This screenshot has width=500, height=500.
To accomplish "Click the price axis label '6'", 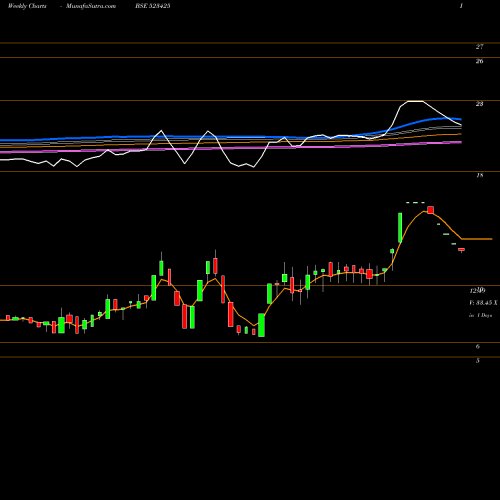I will click(x=478, y=346).
